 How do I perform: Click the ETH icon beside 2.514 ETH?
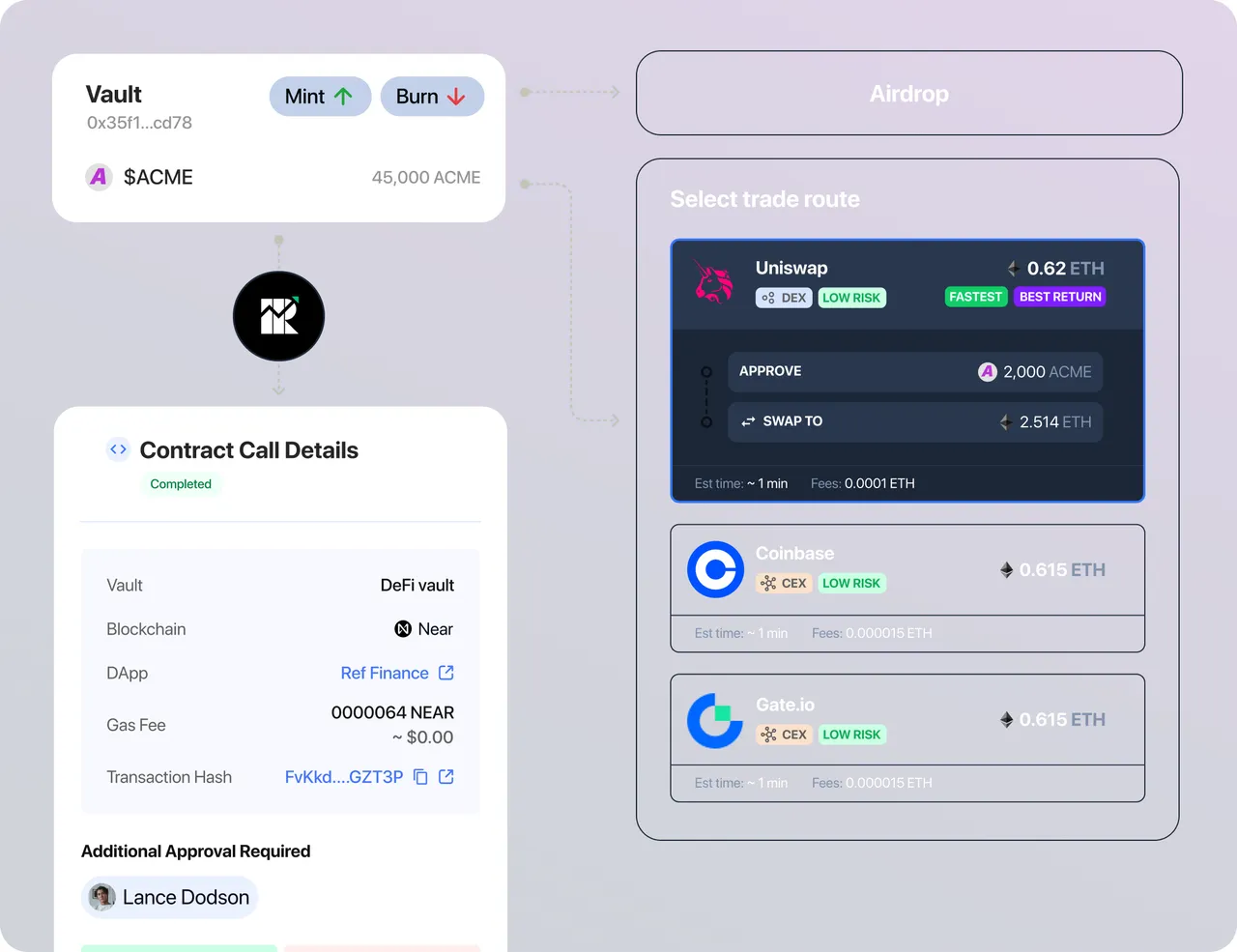[x=1006, y=422]
